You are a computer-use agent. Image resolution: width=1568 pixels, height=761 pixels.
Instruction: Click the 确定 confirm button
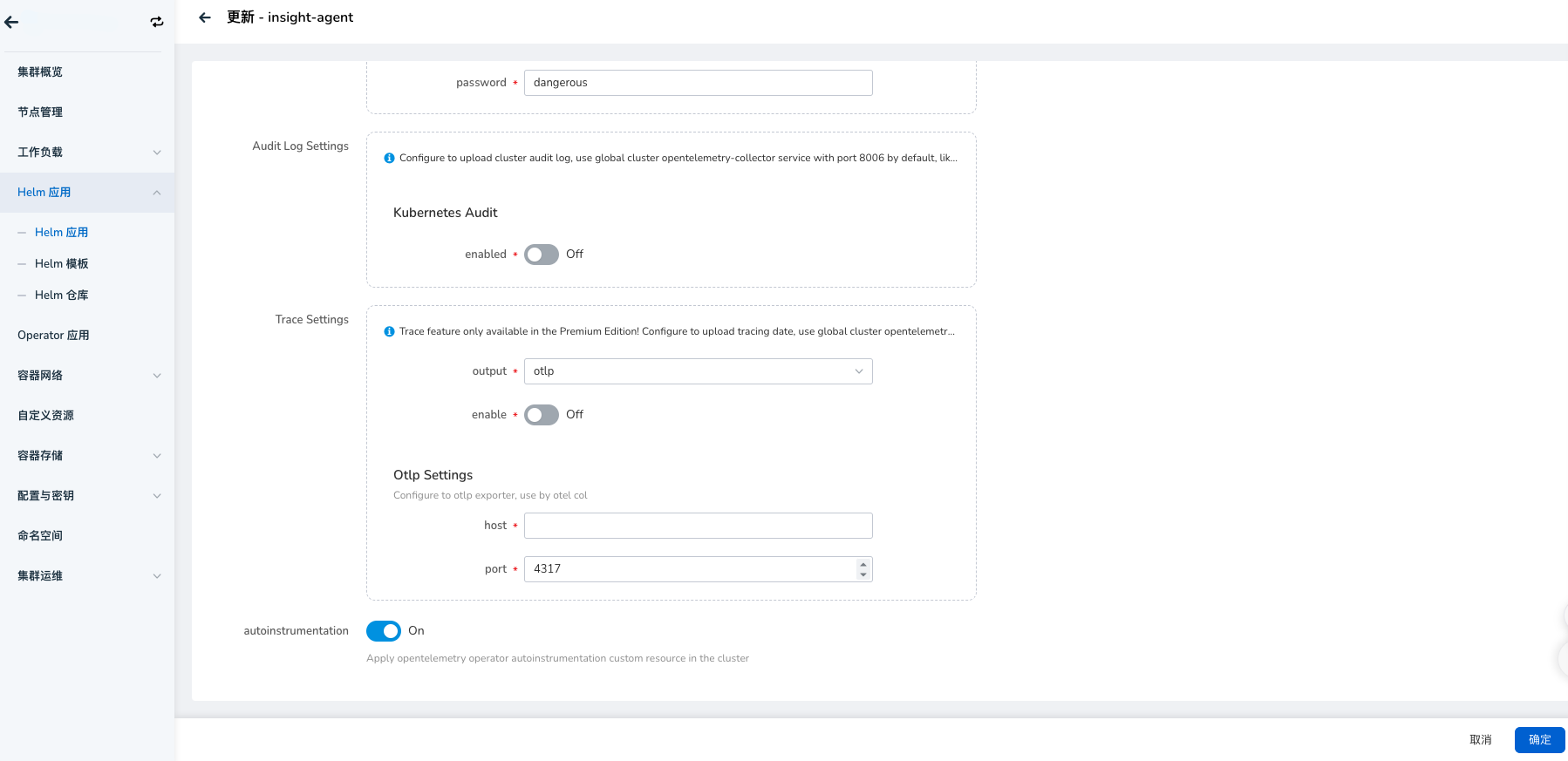coord(1539,740)
